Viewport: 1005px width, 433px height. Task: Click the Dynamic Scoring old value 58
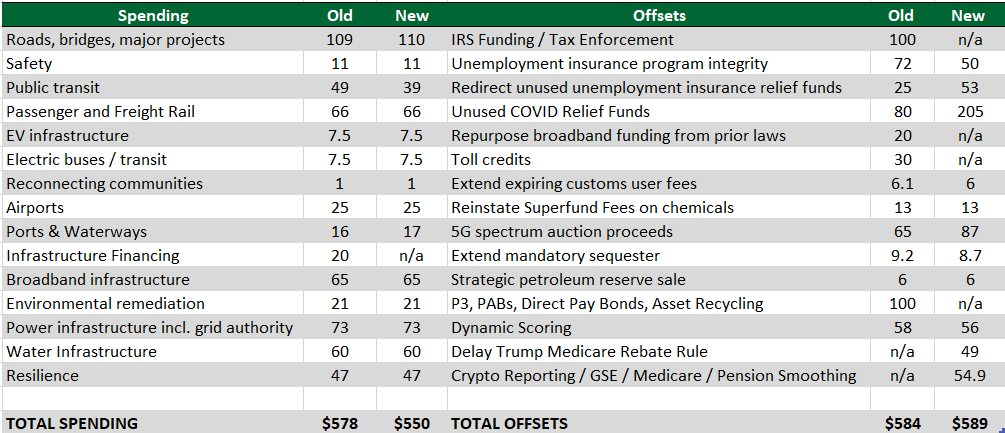tap(902, 327)
